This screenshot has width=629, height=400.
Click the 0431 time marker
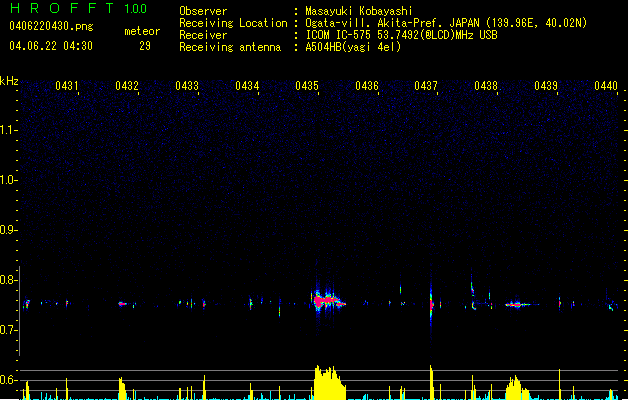tap(67, 86)
